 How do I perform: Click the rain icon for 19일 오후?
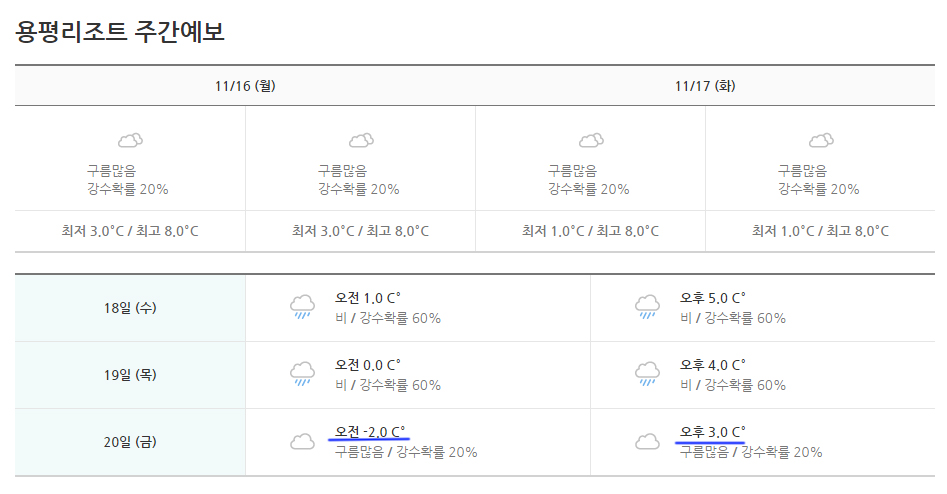(x=647, y=374)
